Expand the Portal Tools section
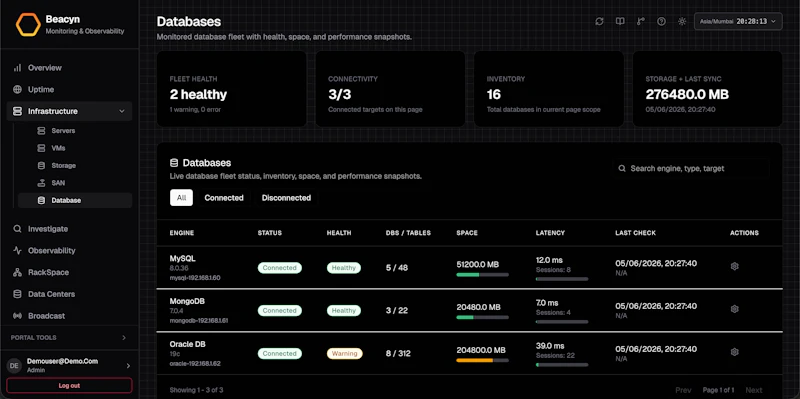The image size is (800, 399). [69, 338]
